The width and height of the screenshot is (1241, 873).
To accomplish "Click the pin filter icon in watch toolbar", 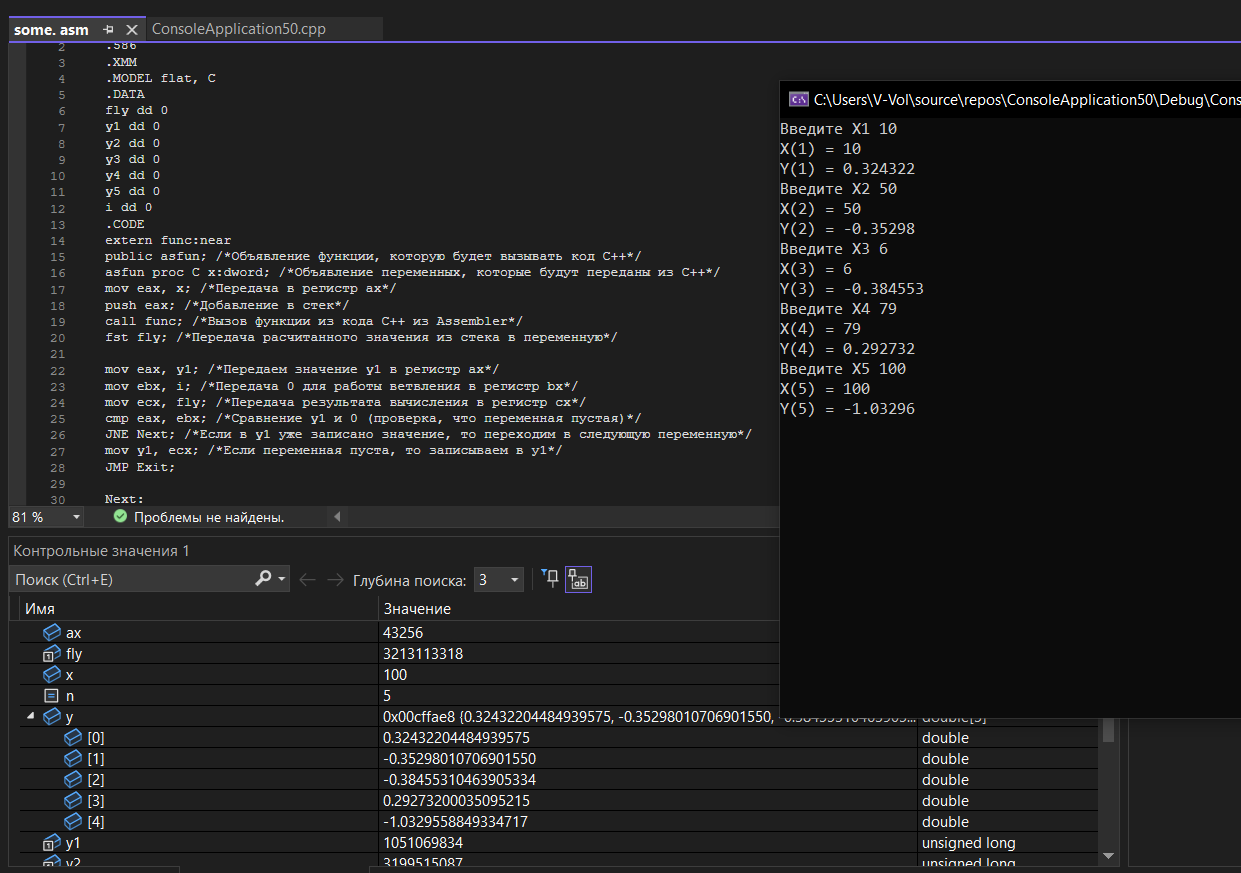I will (549, 579).
